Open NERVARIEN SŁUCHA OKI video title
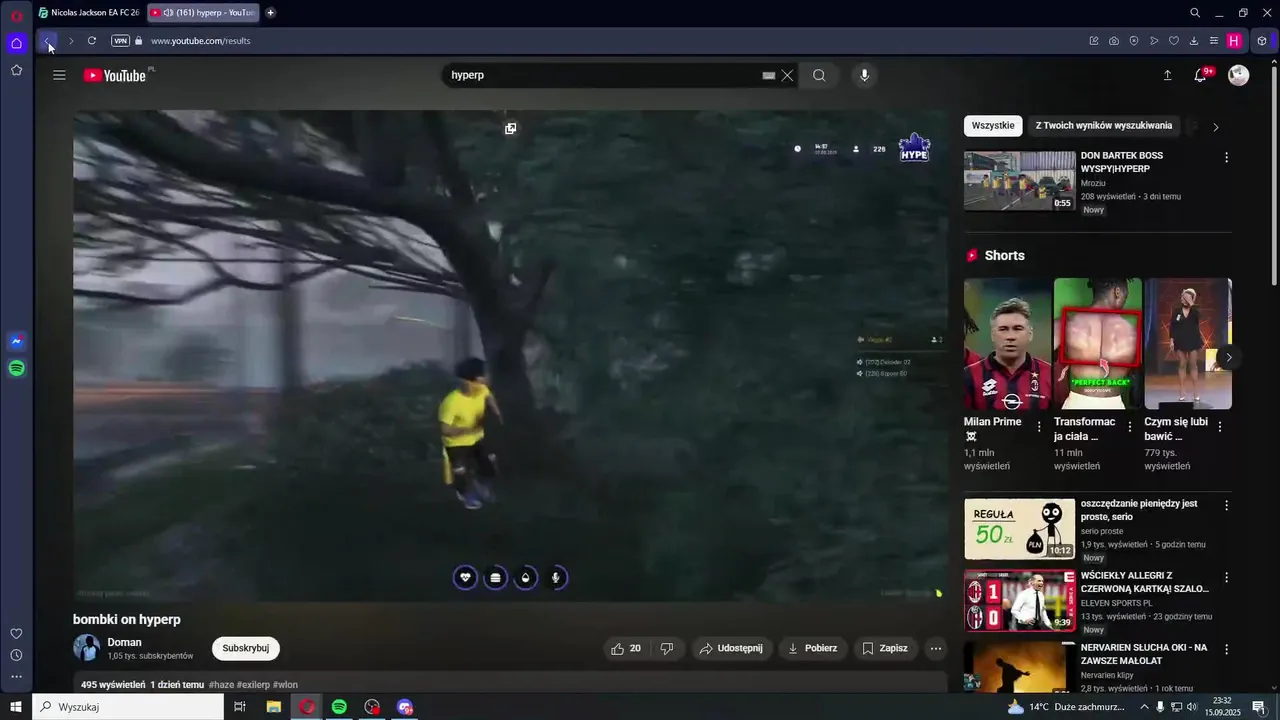This screenshot has height=720, width=1280. pyautogui.click(x=1144, y=654)
